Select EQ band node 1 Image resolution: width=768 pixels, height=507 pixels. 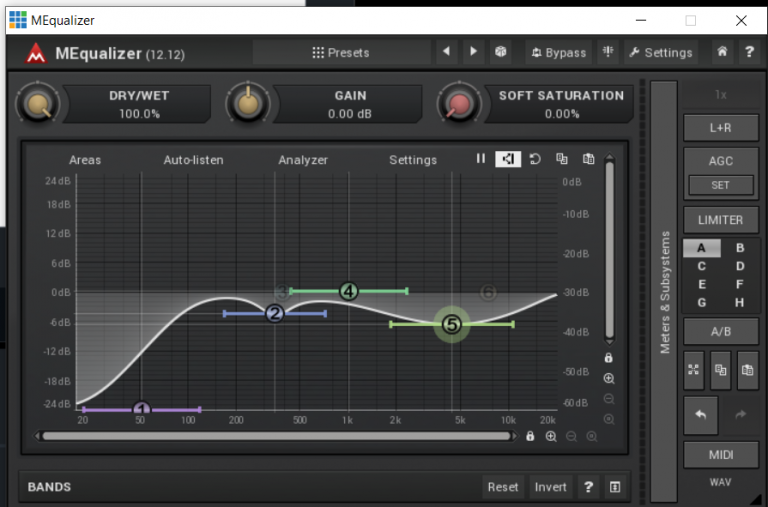pos(142,408)
